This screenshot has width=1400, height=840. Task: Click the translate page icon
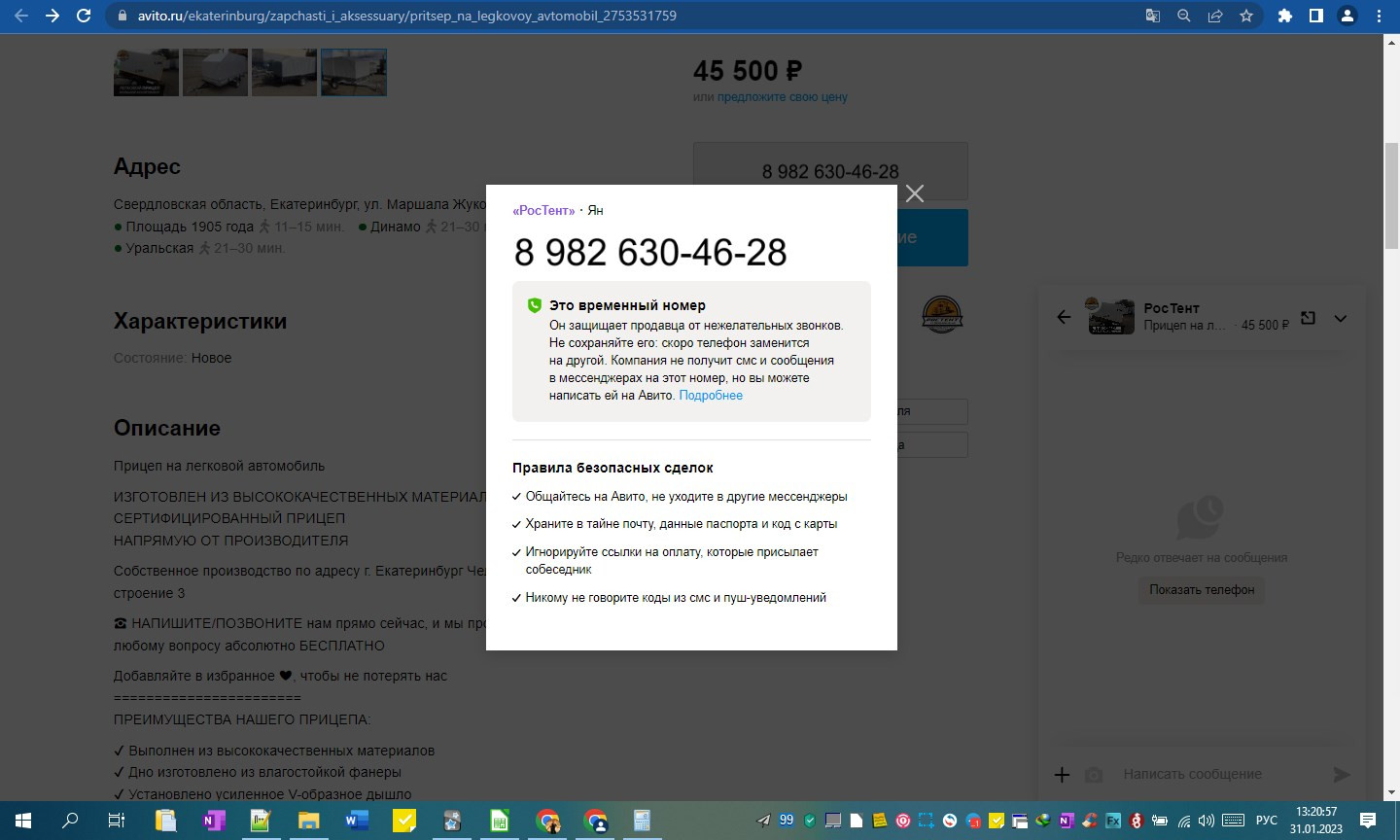[x=1153, y=16]
